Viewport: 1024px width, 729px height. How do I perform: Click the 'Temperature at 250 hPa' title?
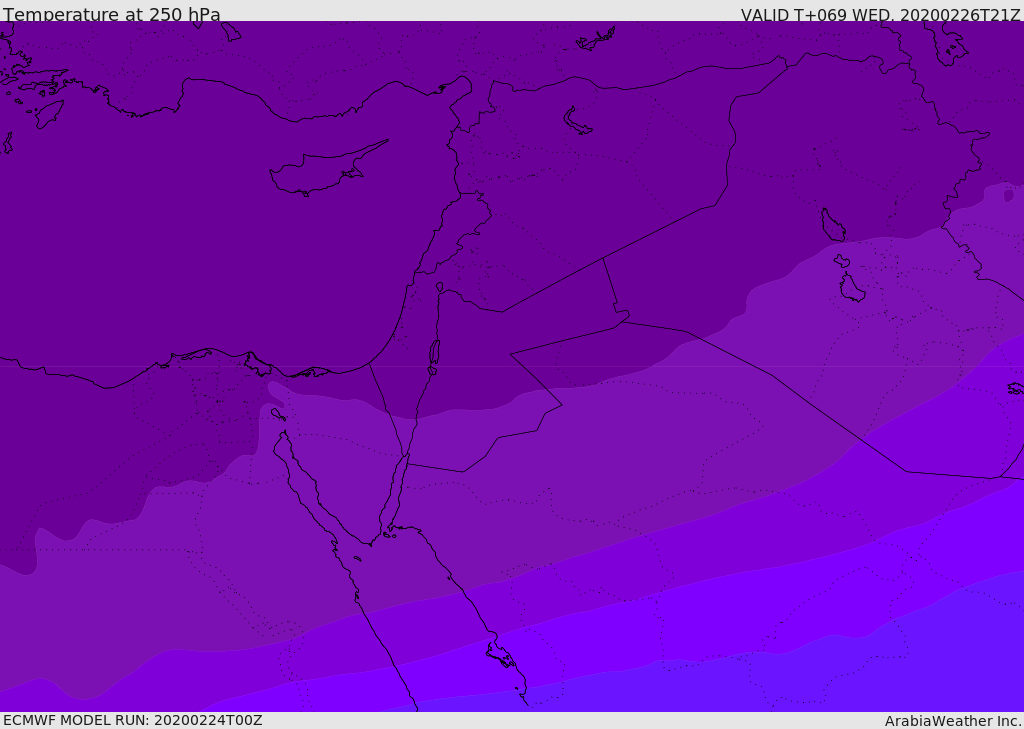(x=112, y=15)
